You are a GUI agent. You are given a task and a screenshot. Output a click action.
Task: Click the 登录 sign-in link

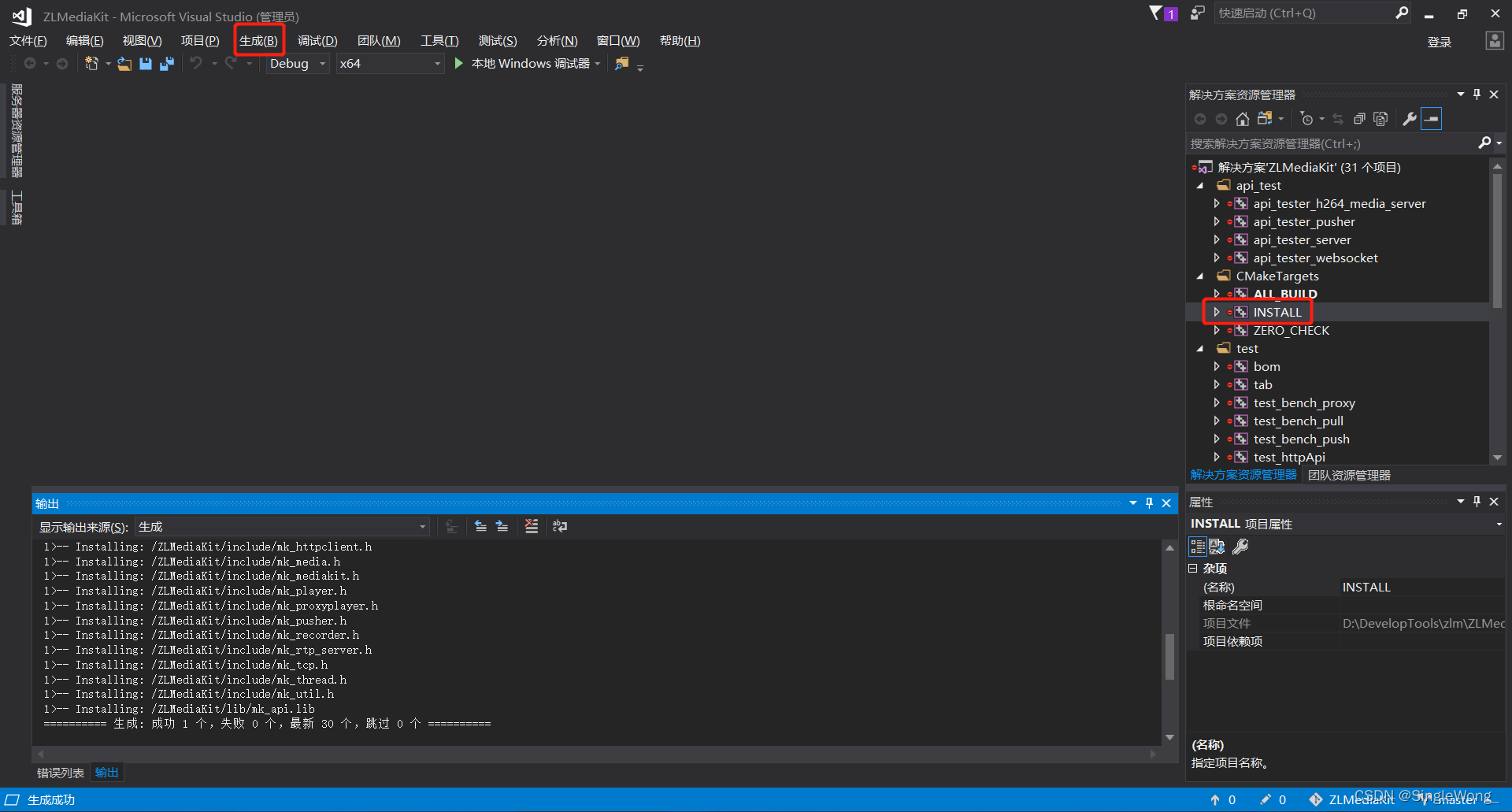(1439, 43)
